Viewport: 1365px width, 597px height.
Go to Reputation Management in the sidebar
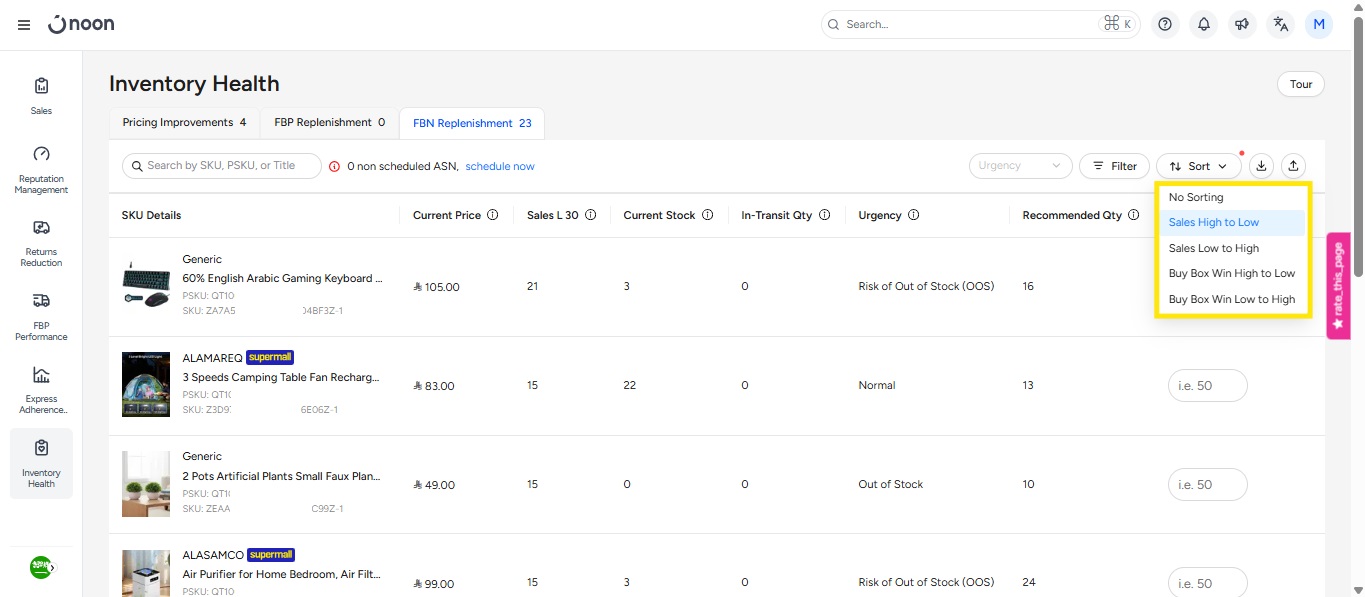coord(41,168)
